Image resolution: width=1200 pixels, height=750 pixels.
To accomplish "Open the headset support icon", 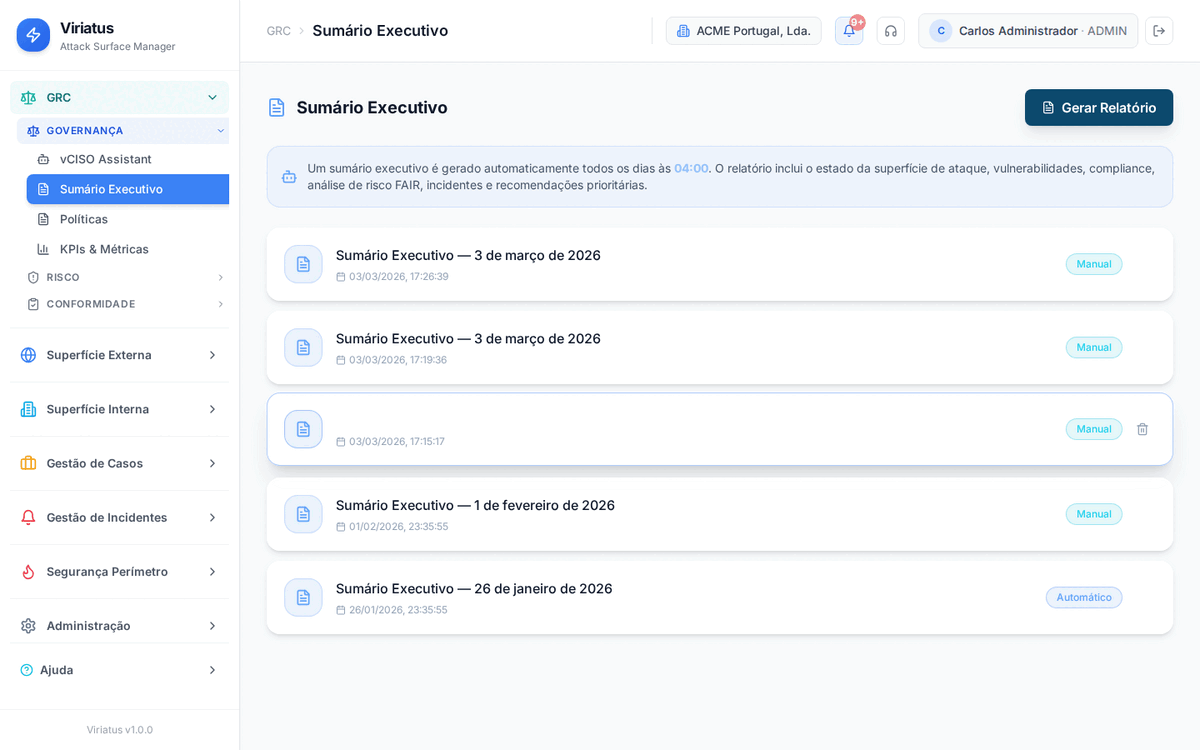I will coord(890,31).
